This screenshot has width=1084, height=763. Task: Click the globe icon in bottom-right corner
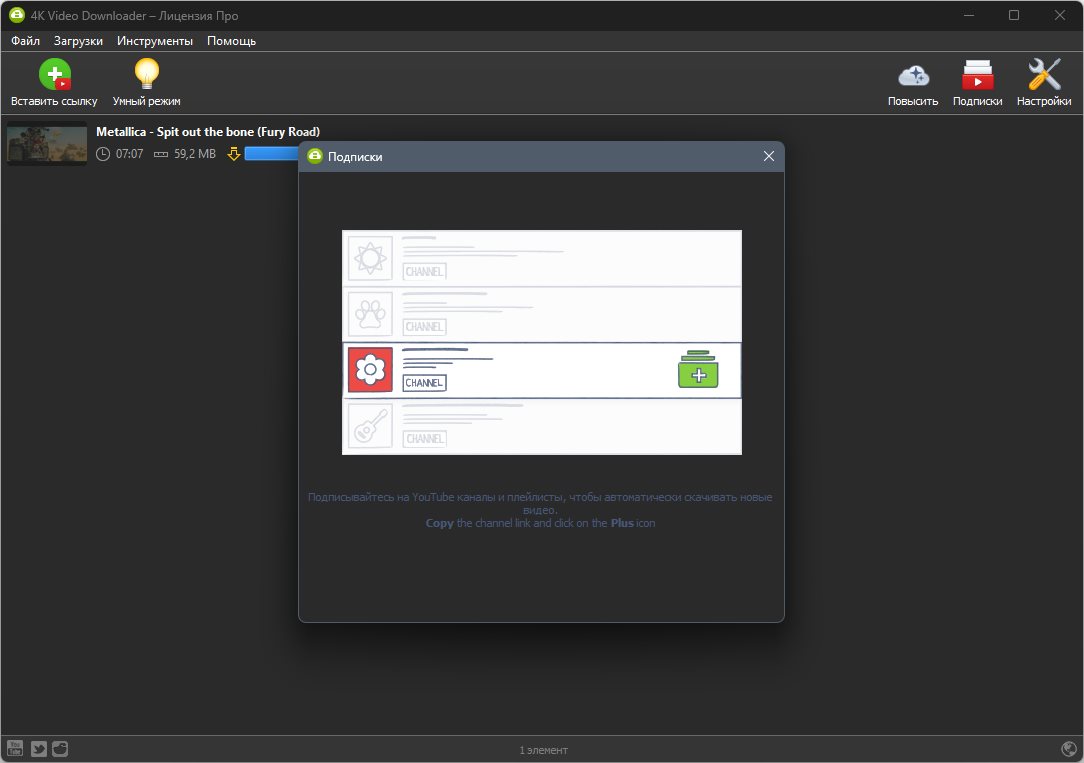tap(1069, 748)
